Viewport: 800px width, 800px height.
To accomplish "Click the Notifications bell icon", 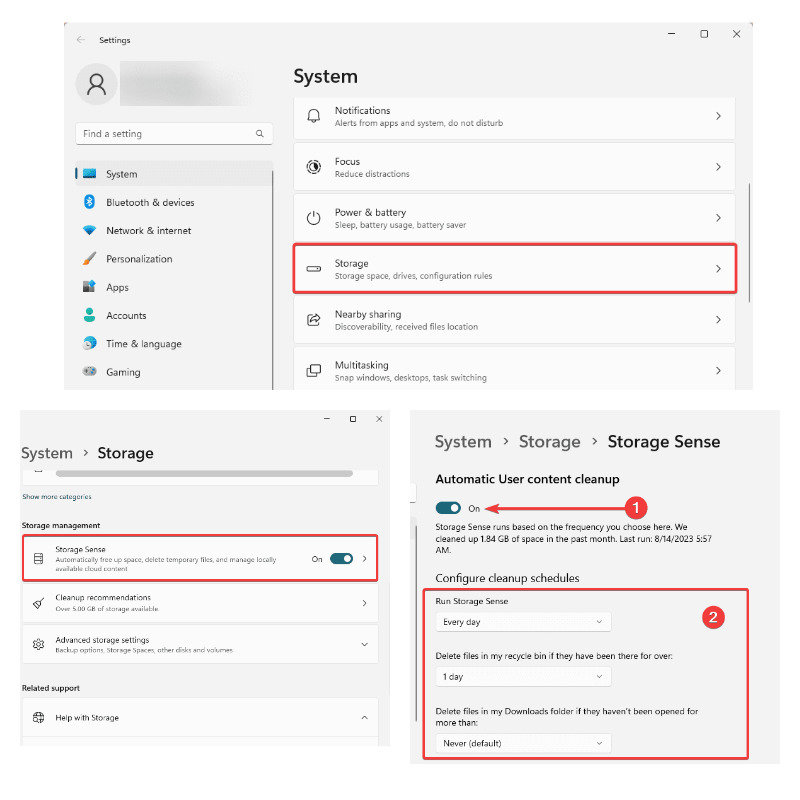I will (x=314, y=117).
